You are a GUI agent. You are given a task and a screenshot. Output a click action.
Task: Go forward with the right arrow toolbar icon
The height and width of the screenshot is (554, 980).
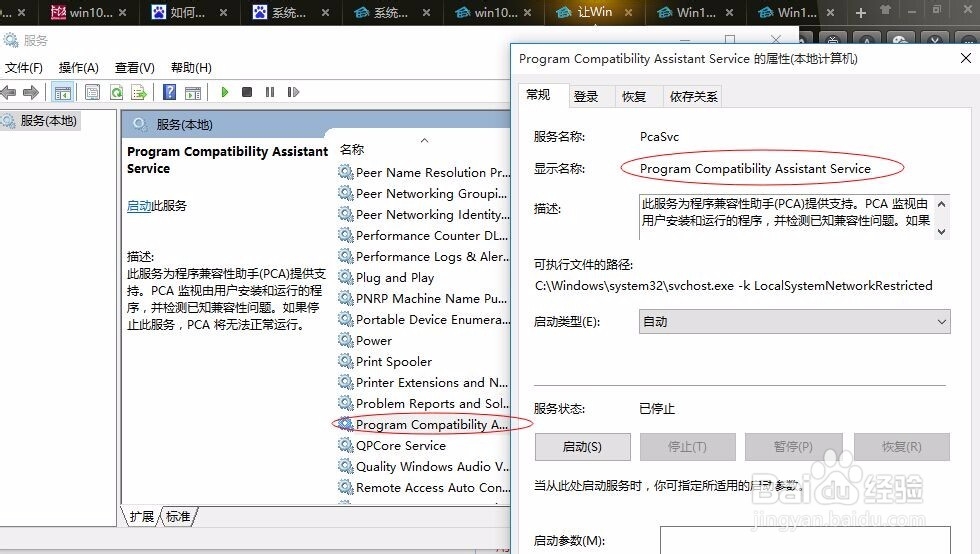click(x=31, y=93)
